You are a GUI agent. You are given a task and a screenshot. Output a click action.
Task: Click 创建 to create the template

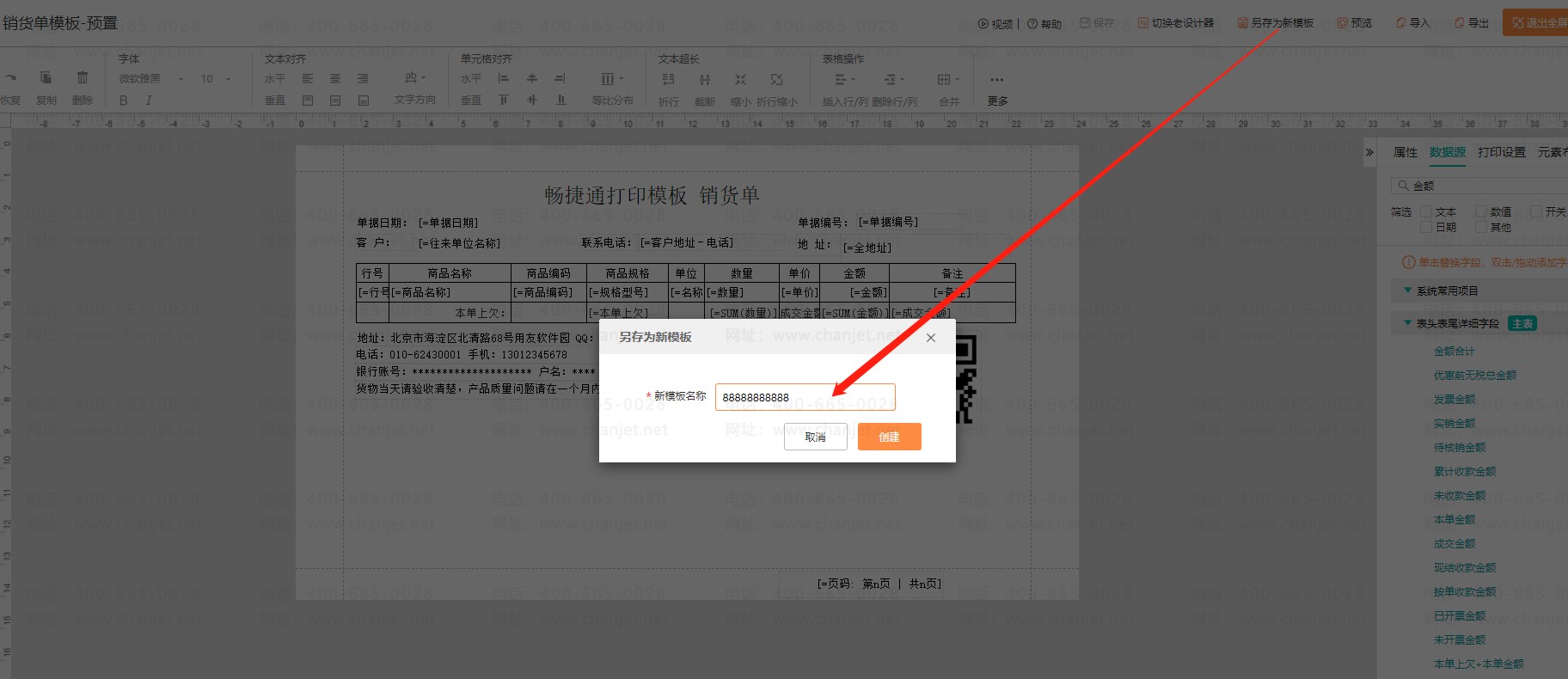[890, 437]
